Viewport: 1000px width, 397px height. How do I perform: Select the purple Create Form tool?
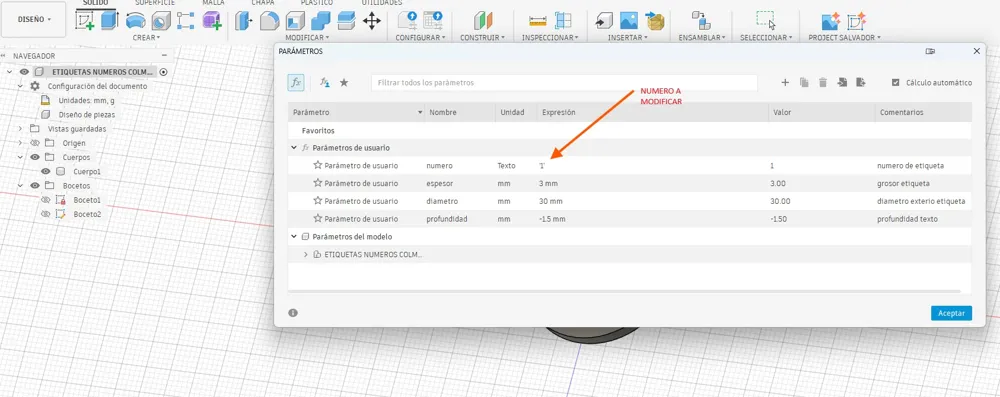211,20
